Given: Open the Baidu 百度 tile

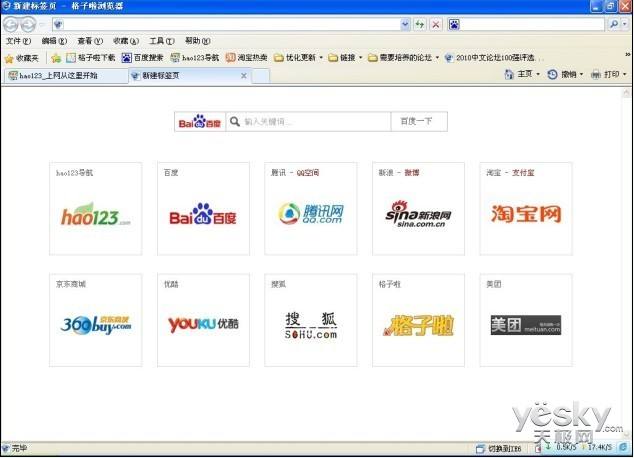Looking at the screenshot, I should (203, 209).
